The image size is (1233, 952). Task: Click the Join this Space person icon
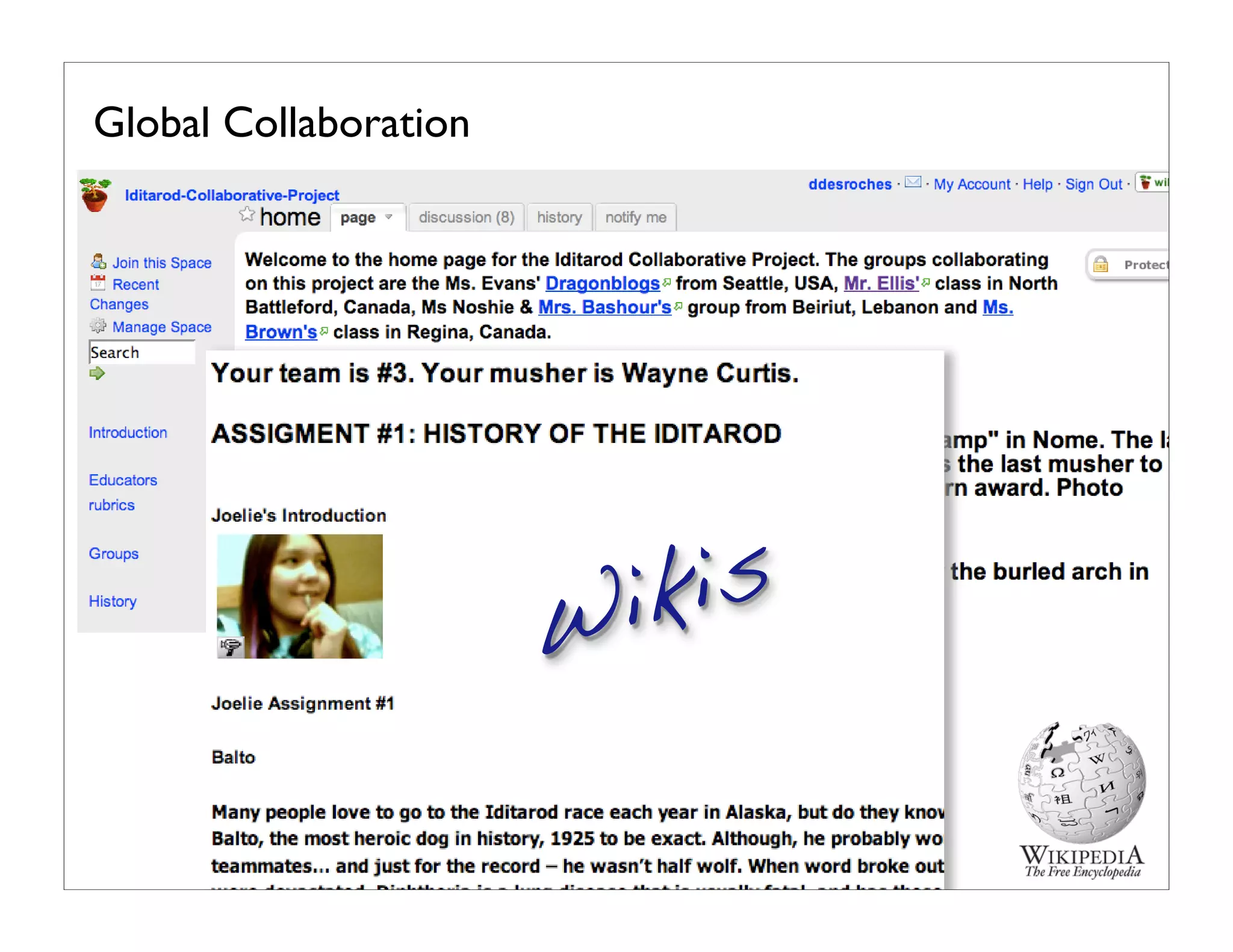(x=98, y=261)
